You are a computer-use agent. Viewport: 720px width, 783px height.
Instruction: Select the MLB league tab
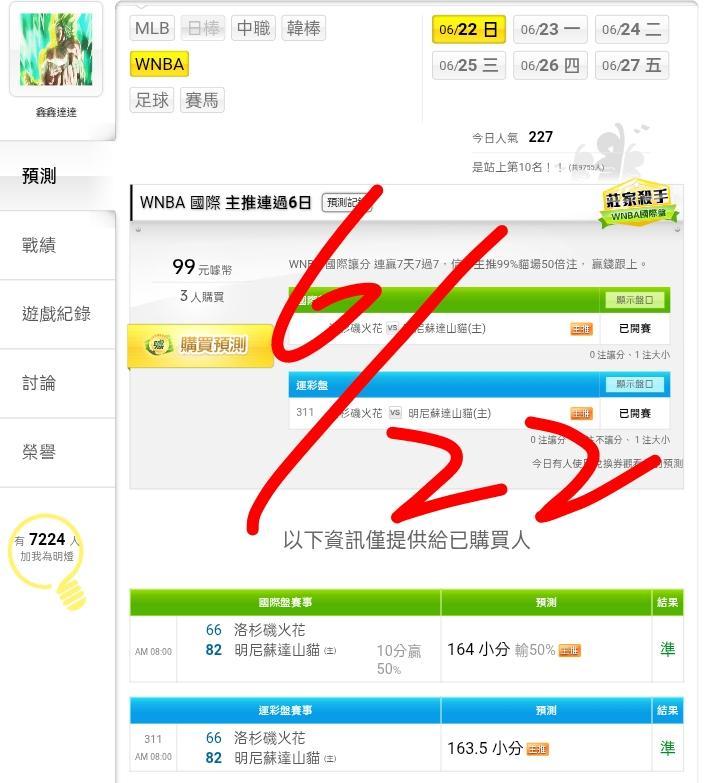click(152, 28)
